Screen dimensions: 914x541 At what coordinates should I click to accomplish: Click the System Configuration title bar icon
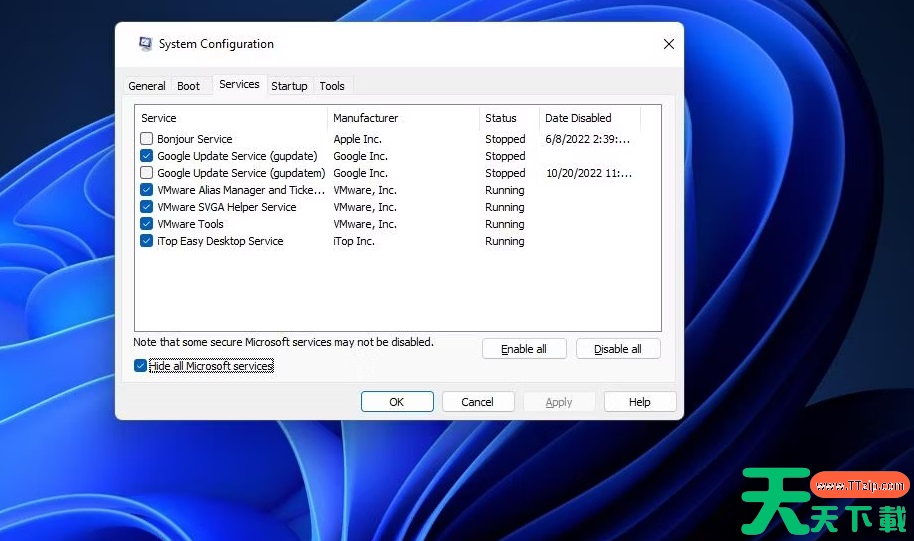(x=145, y=44)
